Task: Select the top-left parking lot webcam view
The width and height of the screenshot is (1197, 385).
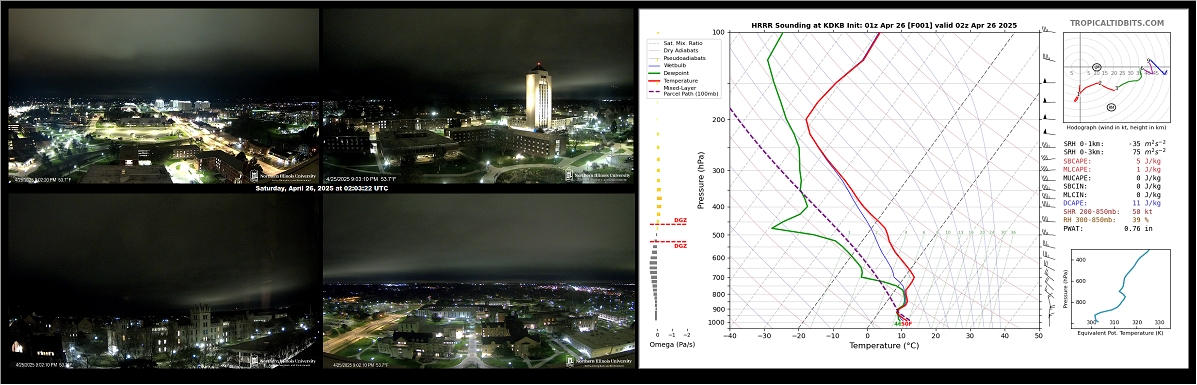Action: [163, 96]
